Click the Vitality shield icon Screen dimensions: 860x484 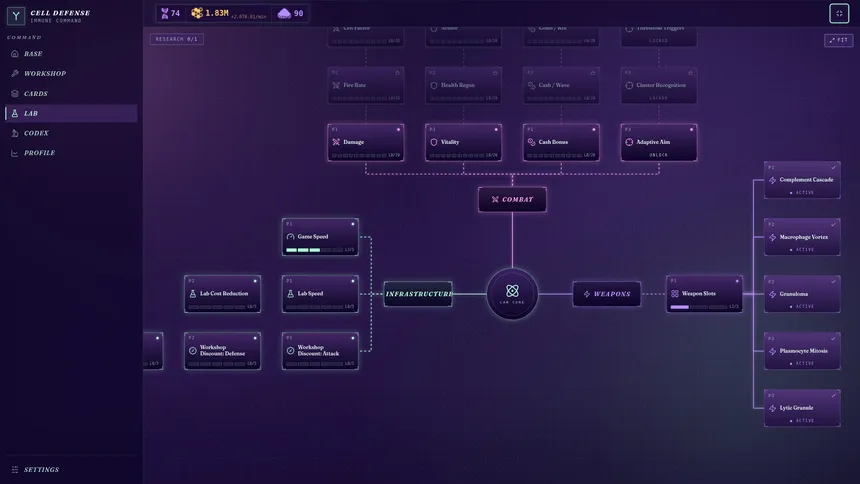pyautogui.click(x=434, y=142)
